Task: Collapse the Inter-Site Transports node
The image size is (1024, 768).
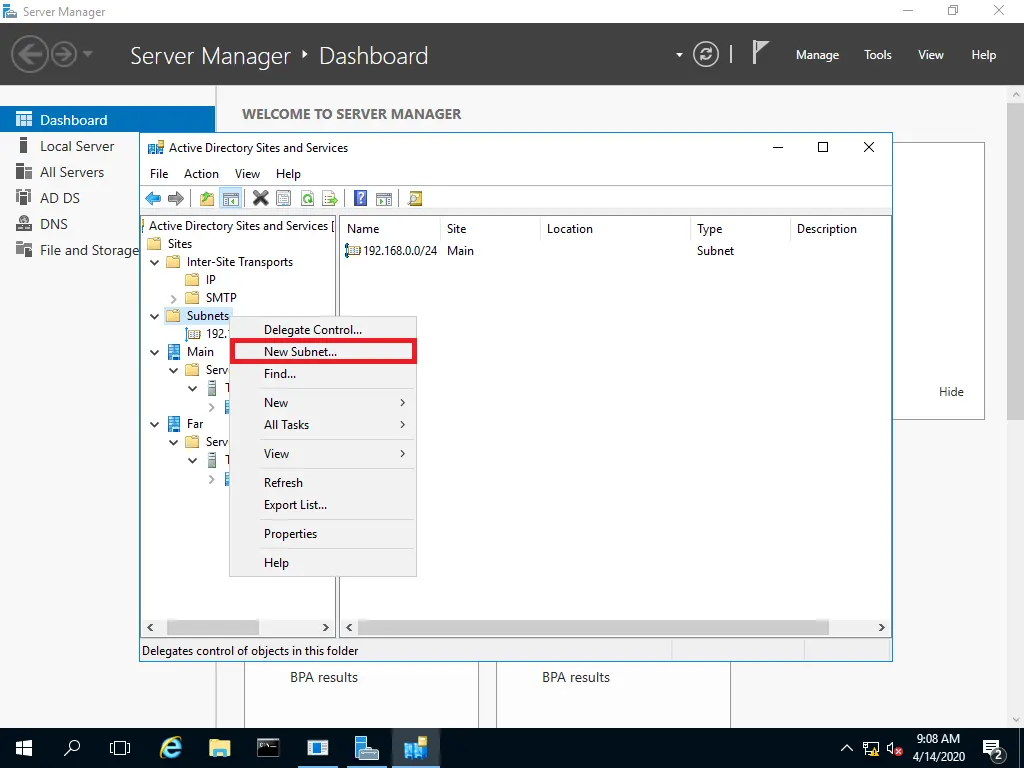Action: [155, 262]
